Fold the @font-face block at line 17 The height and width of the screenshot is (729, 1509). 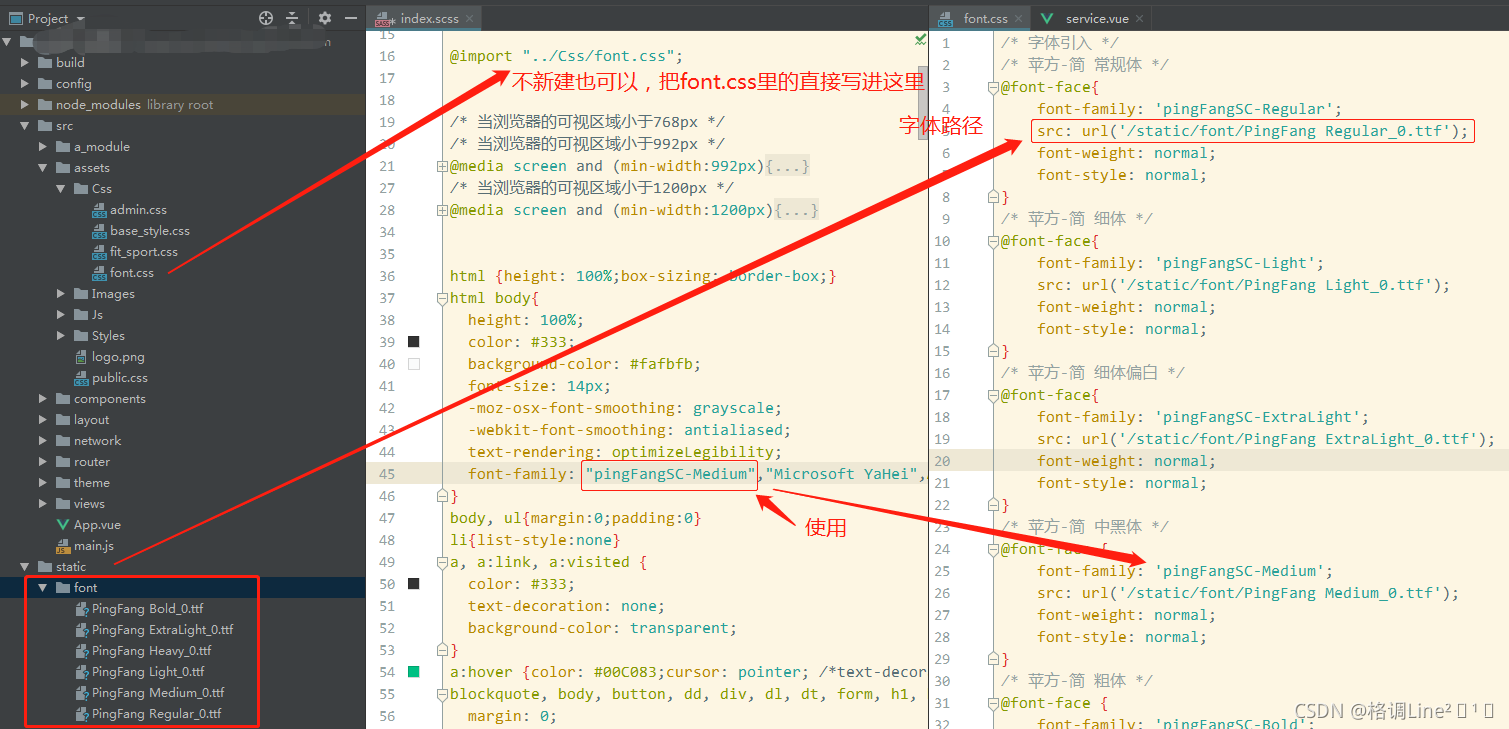pyautogui.click(x=992, y=395)
